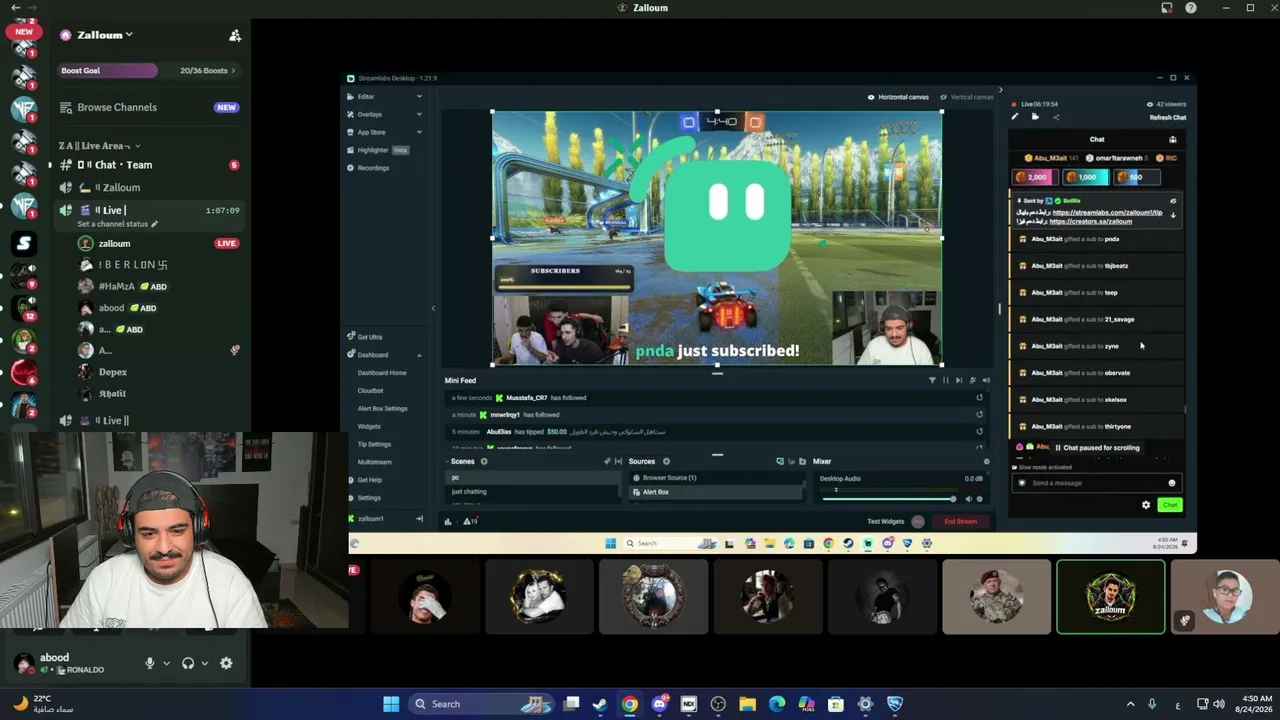This screenshot has height=720, width=1280.
Task: Replay the Musstafa_CR7 follow alert
Action: tap(979, 398)
